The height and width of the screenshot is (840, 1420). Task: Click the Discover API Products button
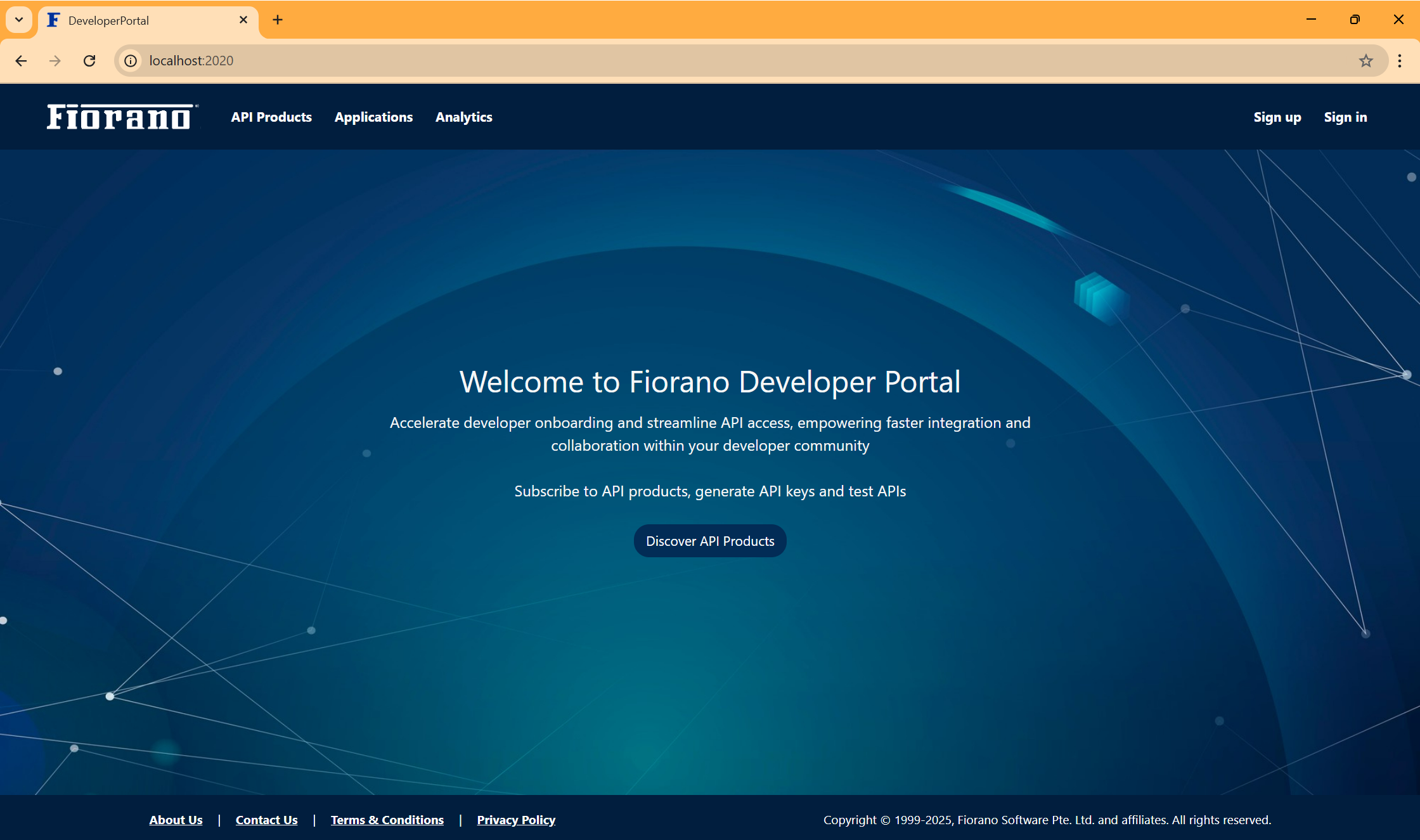[710, 541]
